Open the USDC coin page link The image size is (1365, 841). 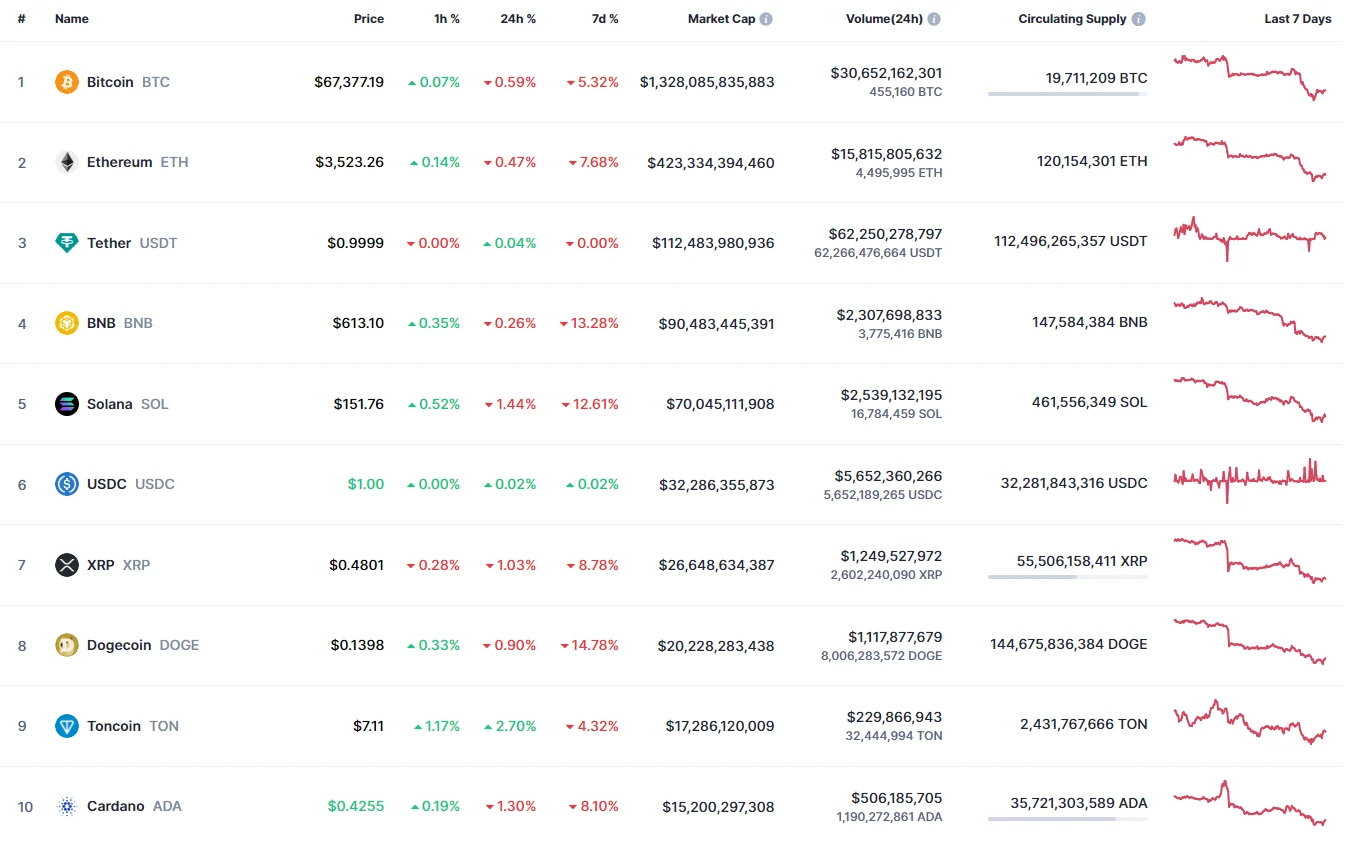(107, 484)
